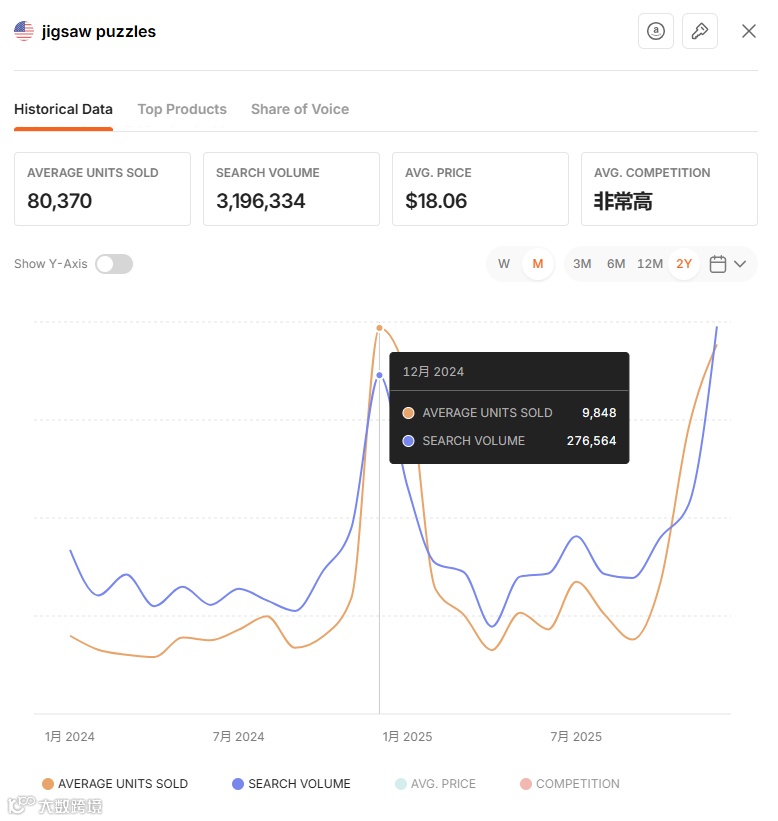Open the Top Products tab
This screenshot has width=778, height=821.
pos(182,109)
